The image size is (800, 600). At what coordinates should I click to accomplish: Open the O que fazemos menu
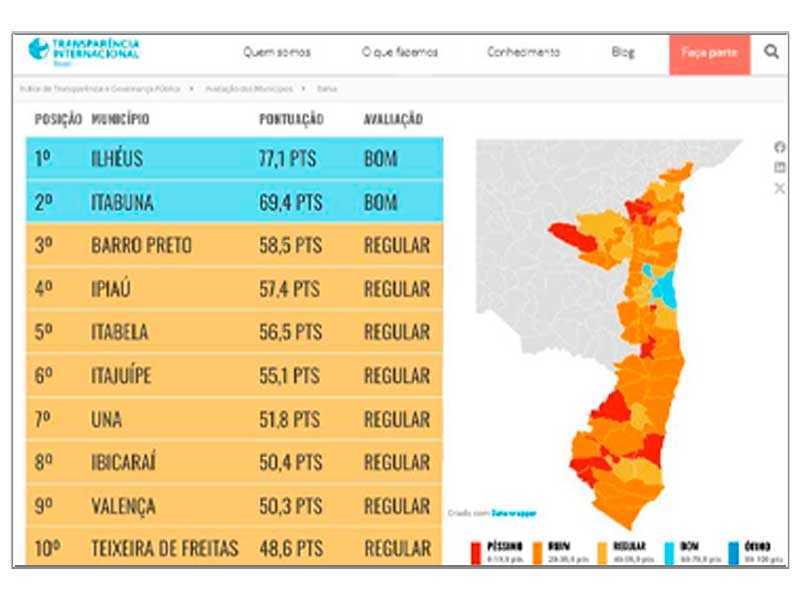[400, 52]
